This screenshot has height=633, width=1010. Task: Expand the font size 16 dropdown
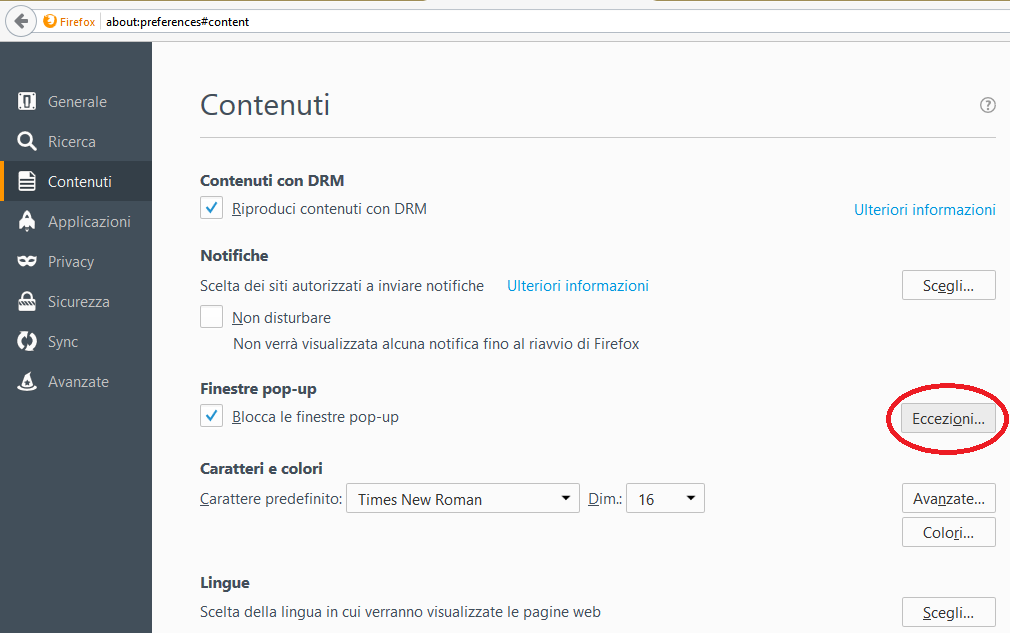click(665, 498)
